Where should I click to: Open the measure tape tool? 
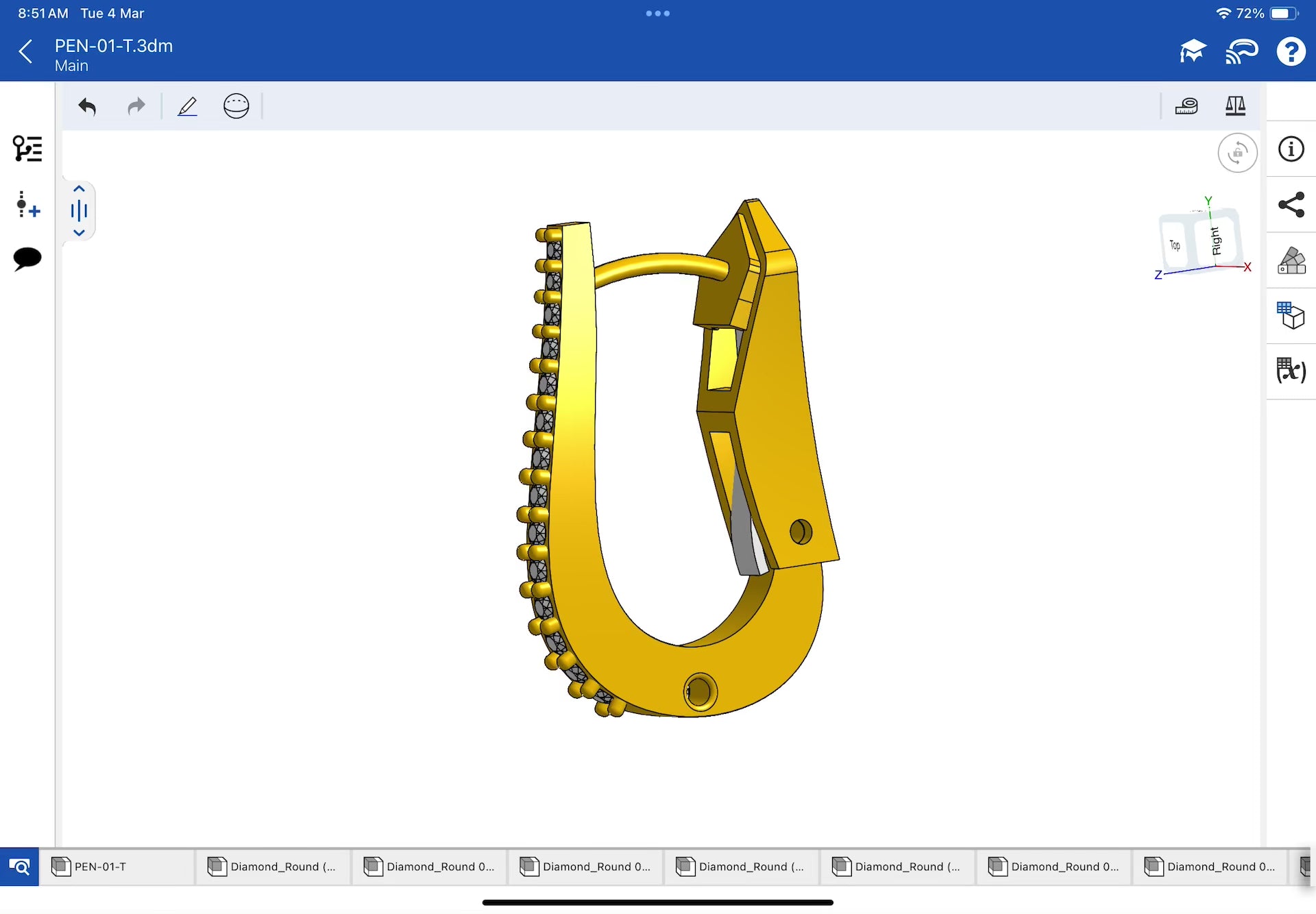1186,106
